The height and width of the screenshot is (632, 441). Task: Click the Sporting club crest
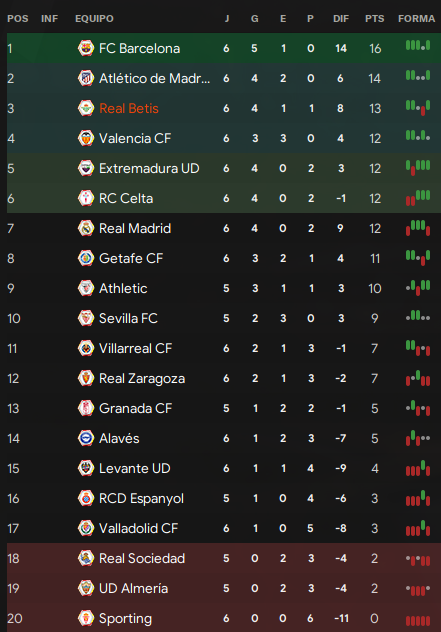click(x=86, y=618)
